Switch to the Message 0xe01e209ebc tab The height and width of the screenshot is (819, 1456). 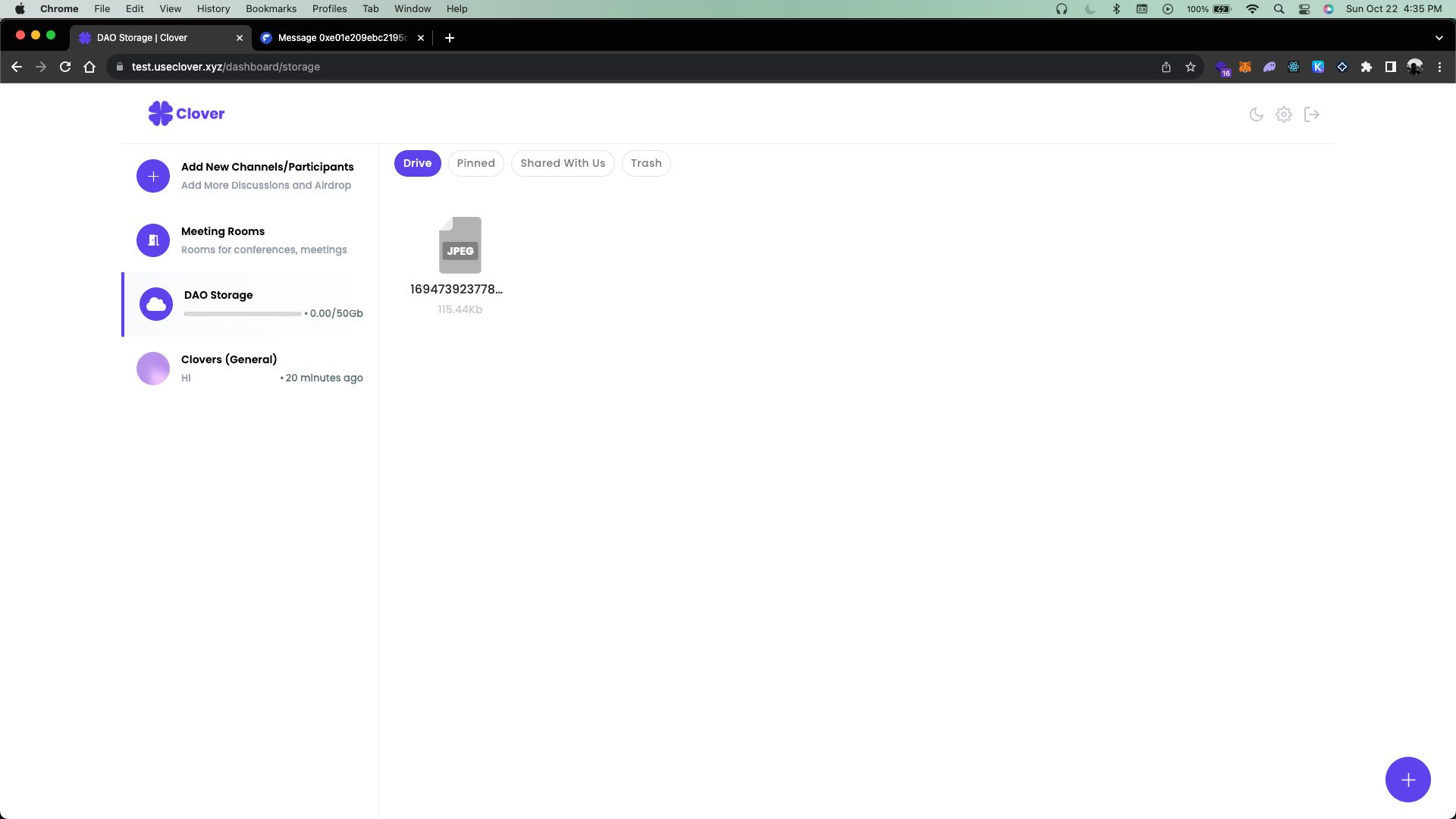pyautogui.click(x=343, y=38)
